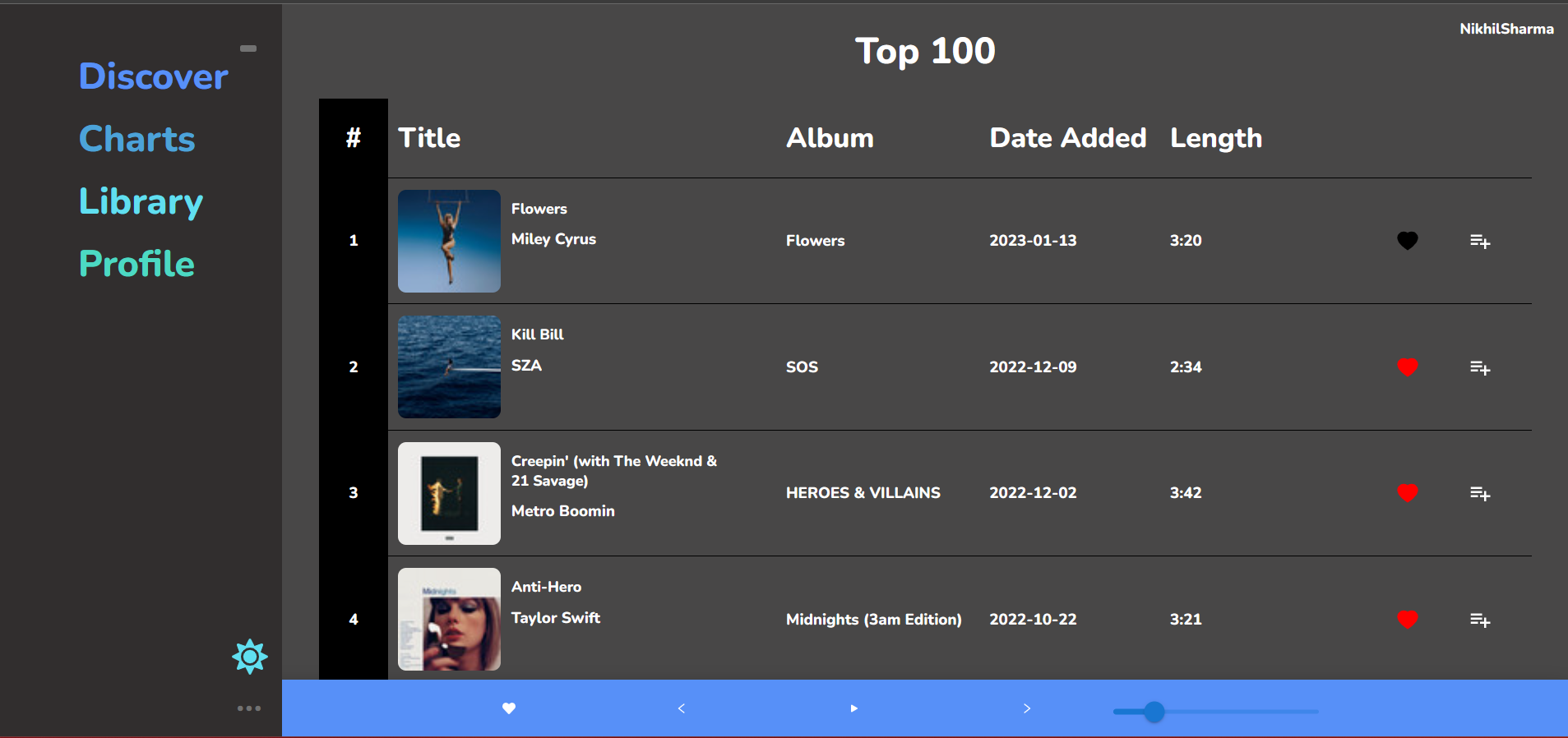1568x738 pixels.
Task: Click the Heroes & Villains cover art
Action: click(449, 493)
